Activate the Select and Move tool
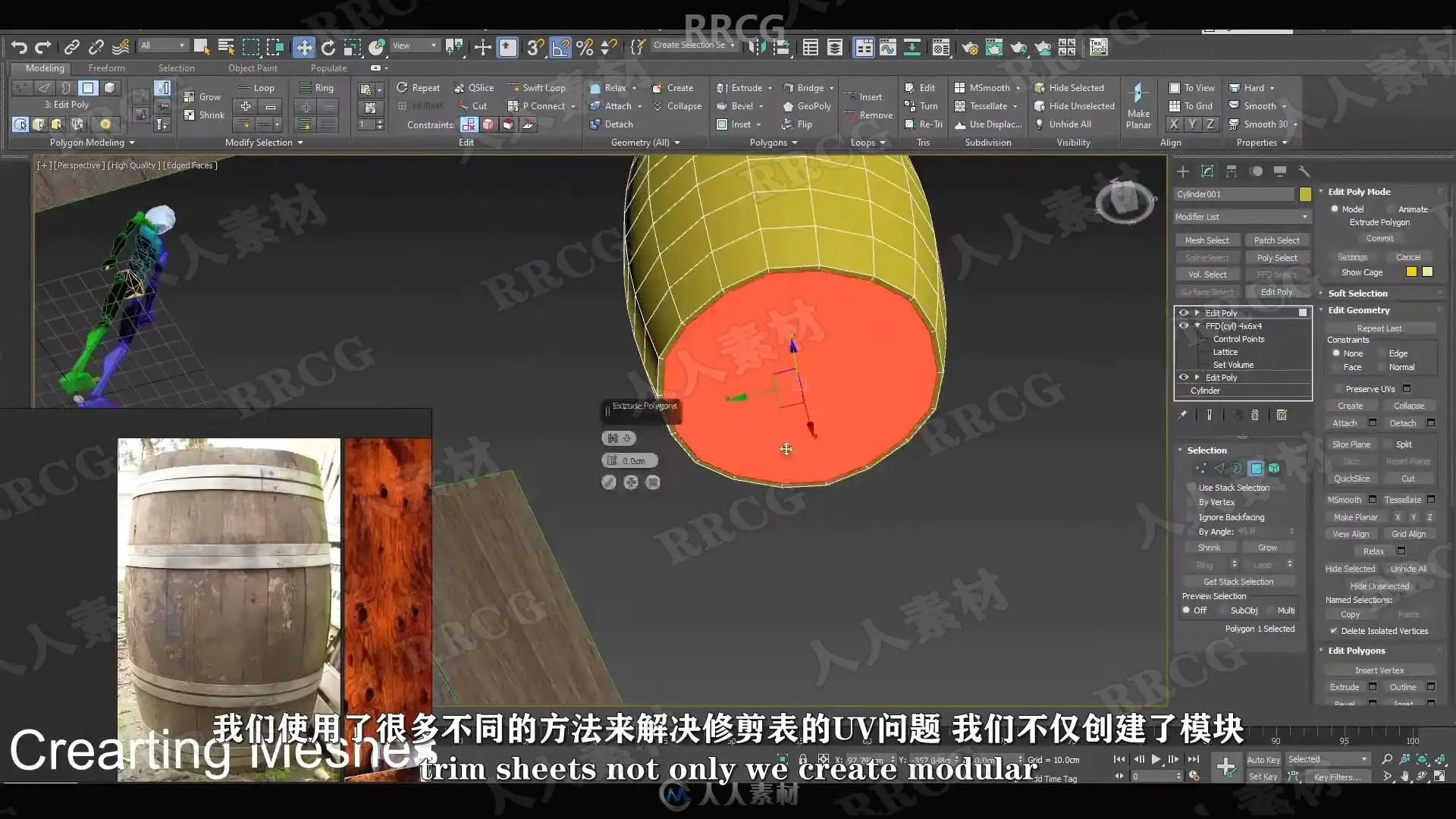This screenshot has width=1456, height=819. [304, 47]
